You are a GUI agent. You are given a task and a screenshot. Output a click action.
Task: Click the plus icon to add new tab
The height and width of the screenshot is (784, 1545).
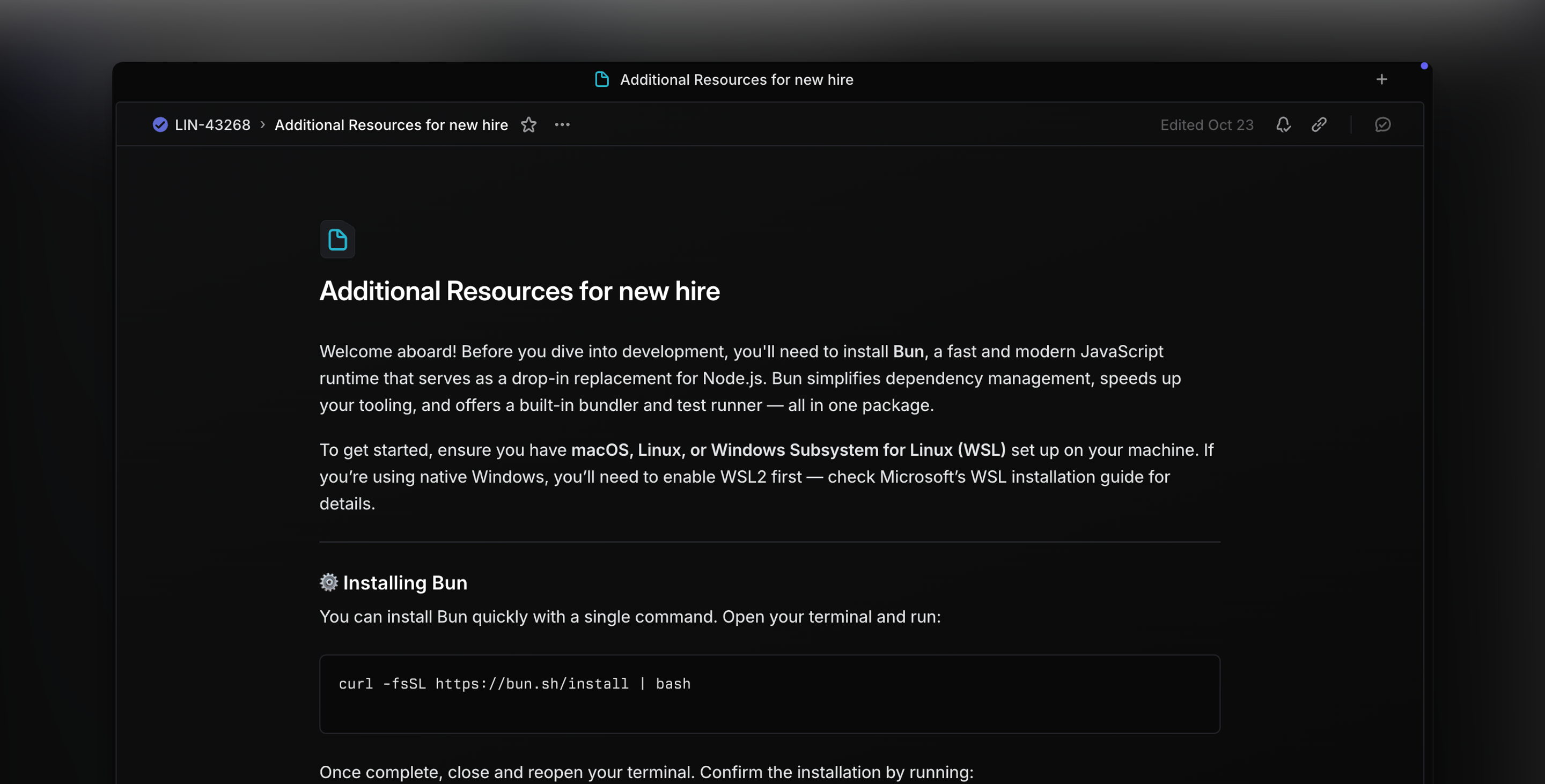pos(1381,79)
